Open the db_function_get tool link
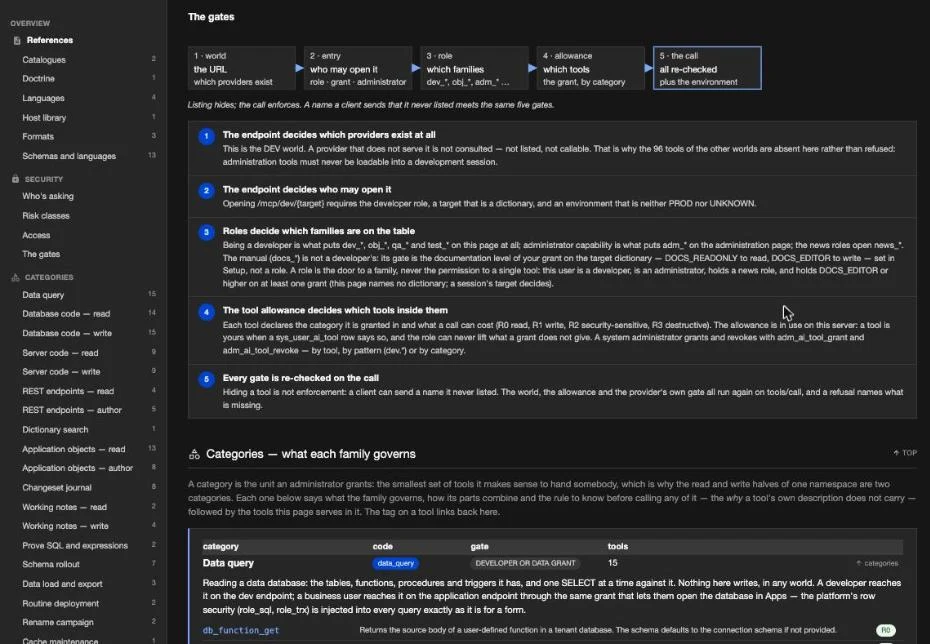 241,630
